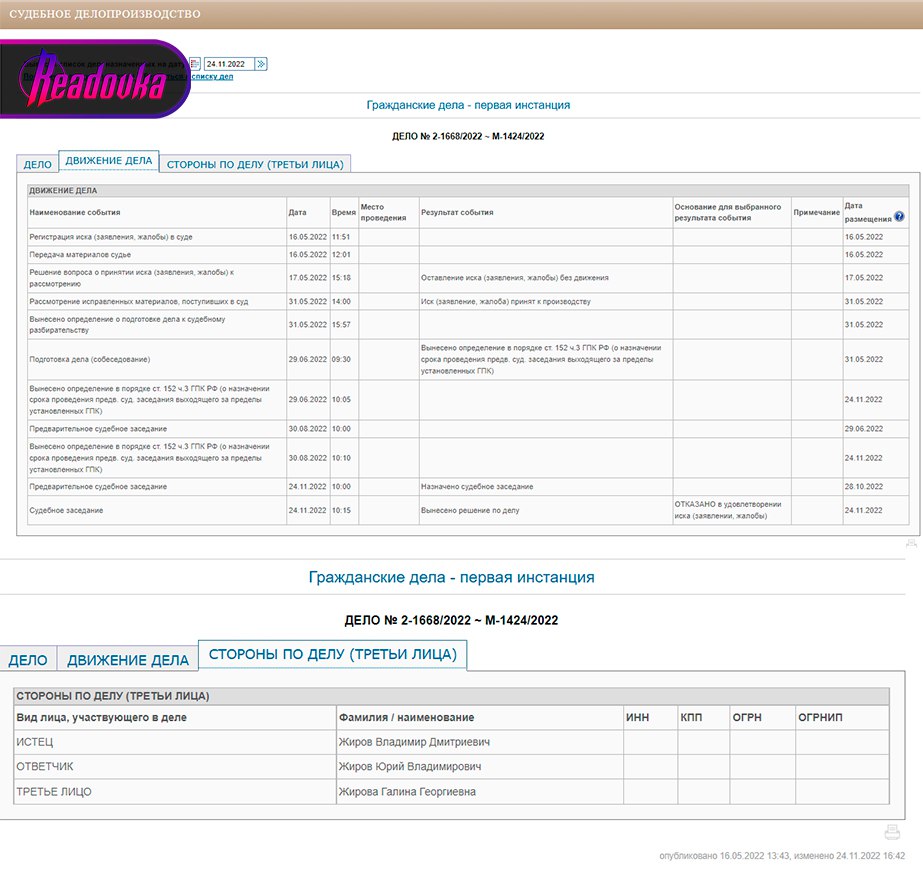Click defendant name Жиров Юрий Владимирович

tap(410, 767)
